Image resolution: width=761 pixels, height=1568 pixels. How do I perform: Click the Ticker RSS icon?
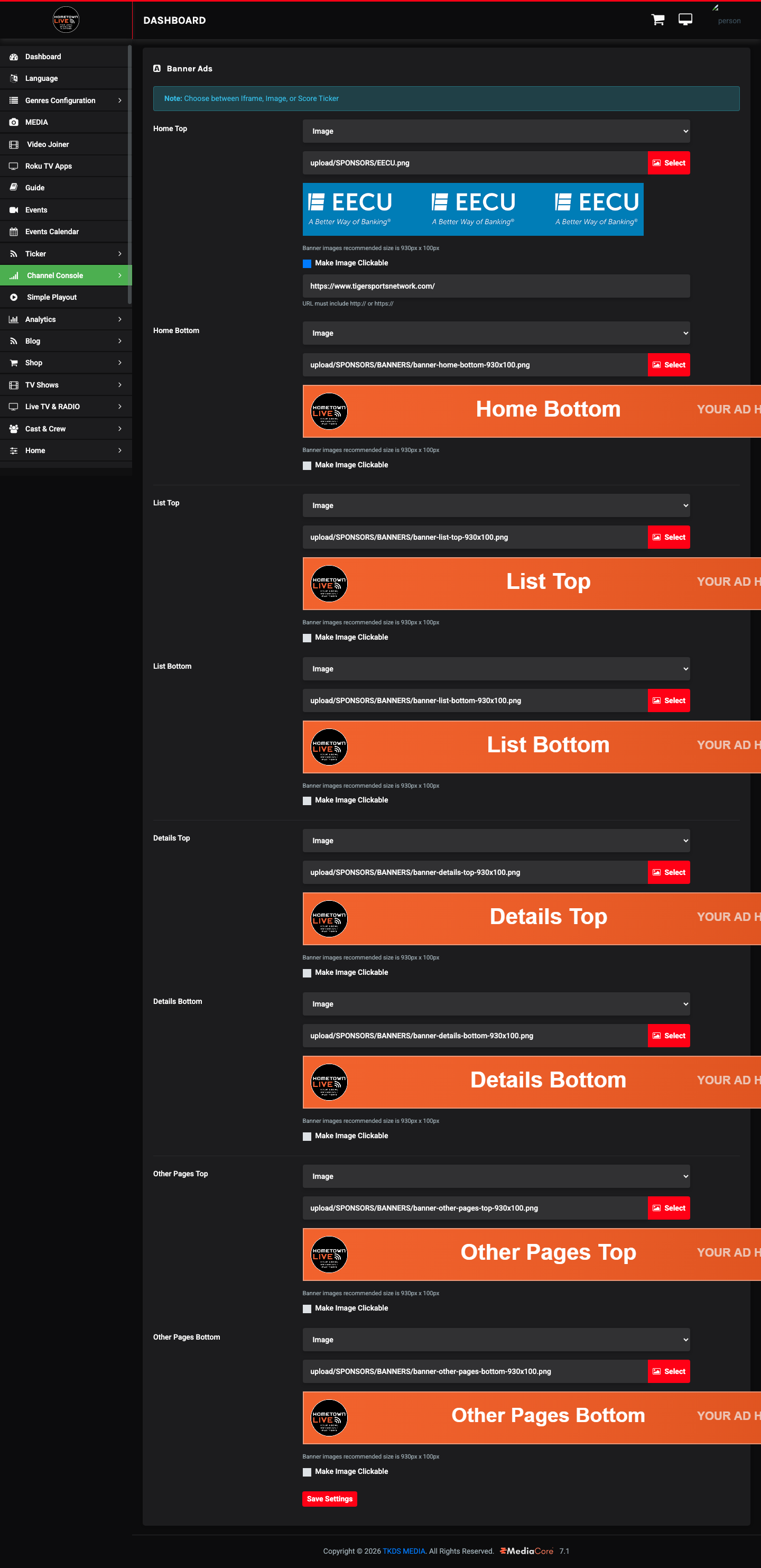(x=13, y=254)
